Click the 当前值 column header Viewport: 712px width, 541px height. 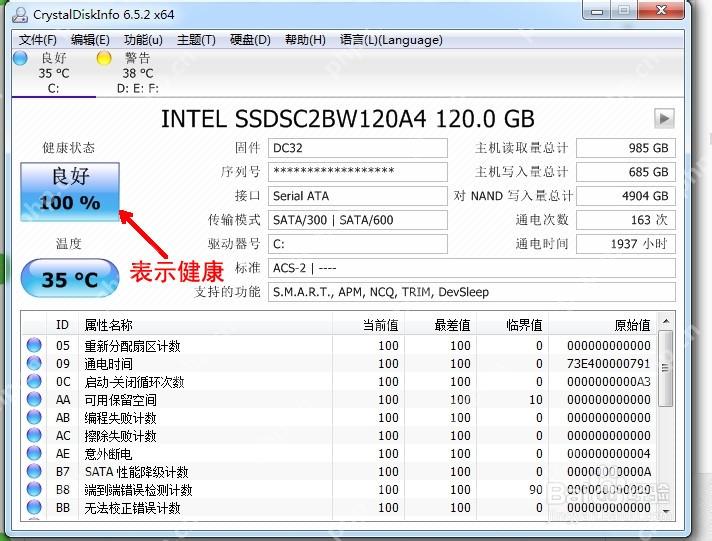[368, 325]
